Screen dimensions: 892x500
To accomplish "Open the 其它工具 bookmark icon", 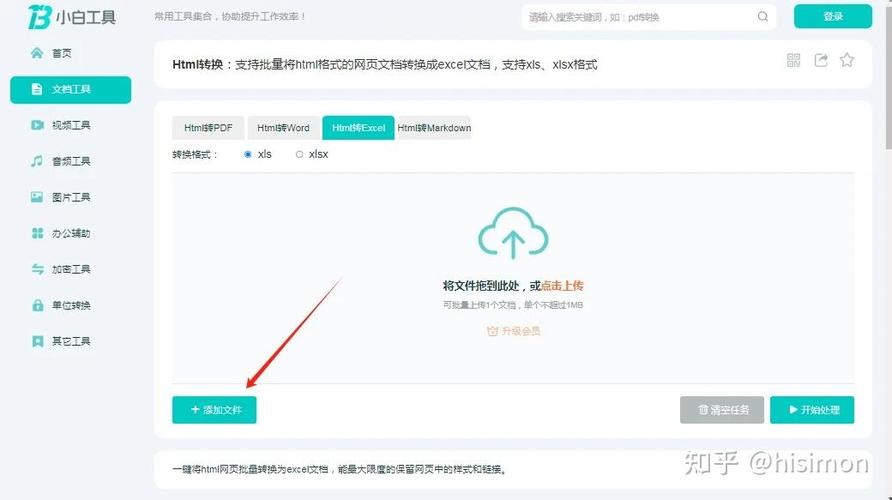I will click(37, 341).
